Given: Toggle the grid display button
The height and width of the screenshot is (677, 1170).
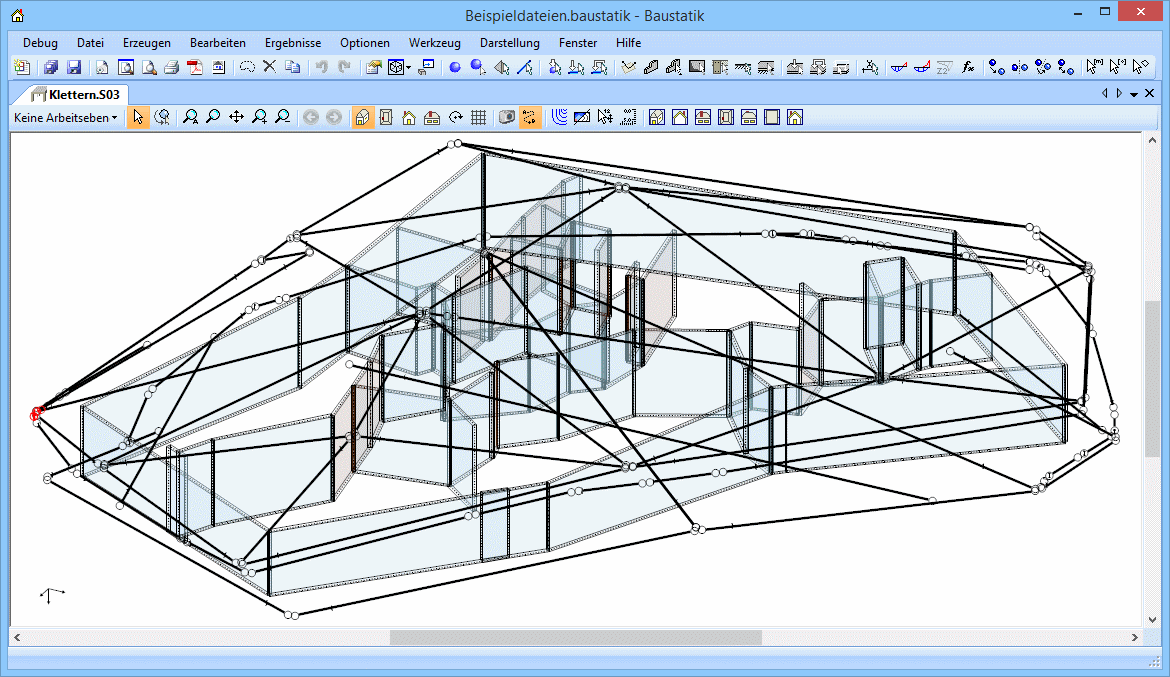Looking at the screenshot, I should (x=478, y=117).
